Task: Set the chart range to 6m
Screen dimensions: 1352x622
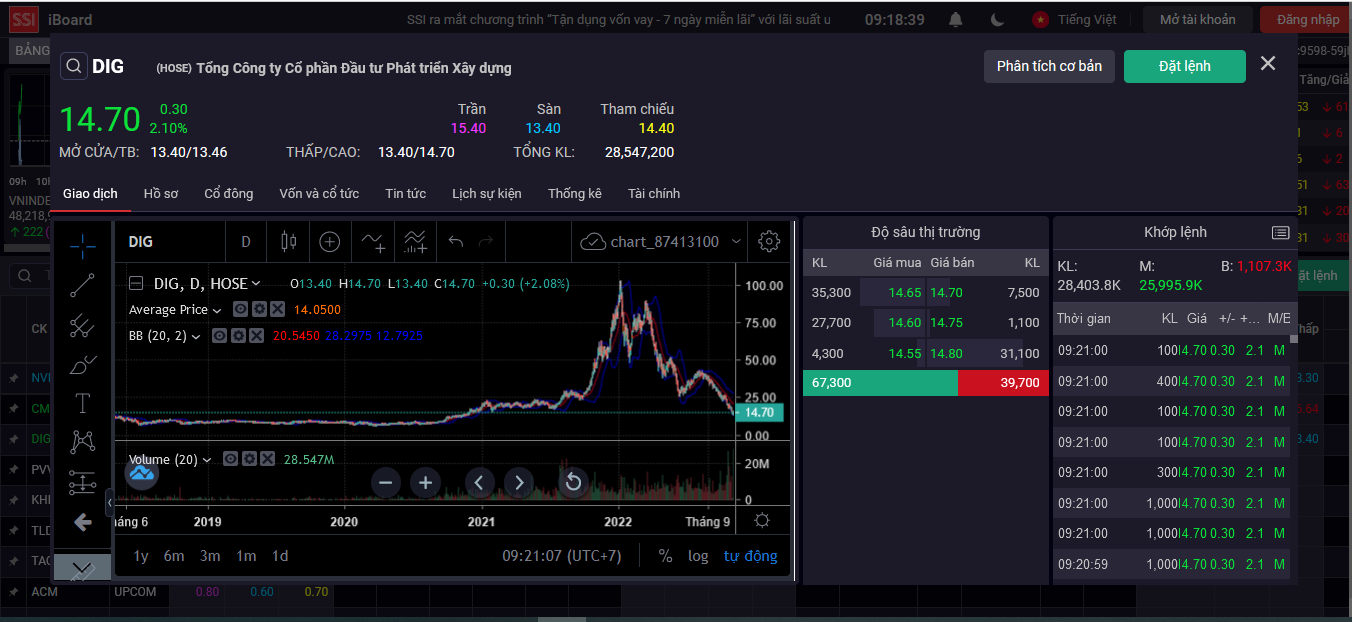Action: 174,556
